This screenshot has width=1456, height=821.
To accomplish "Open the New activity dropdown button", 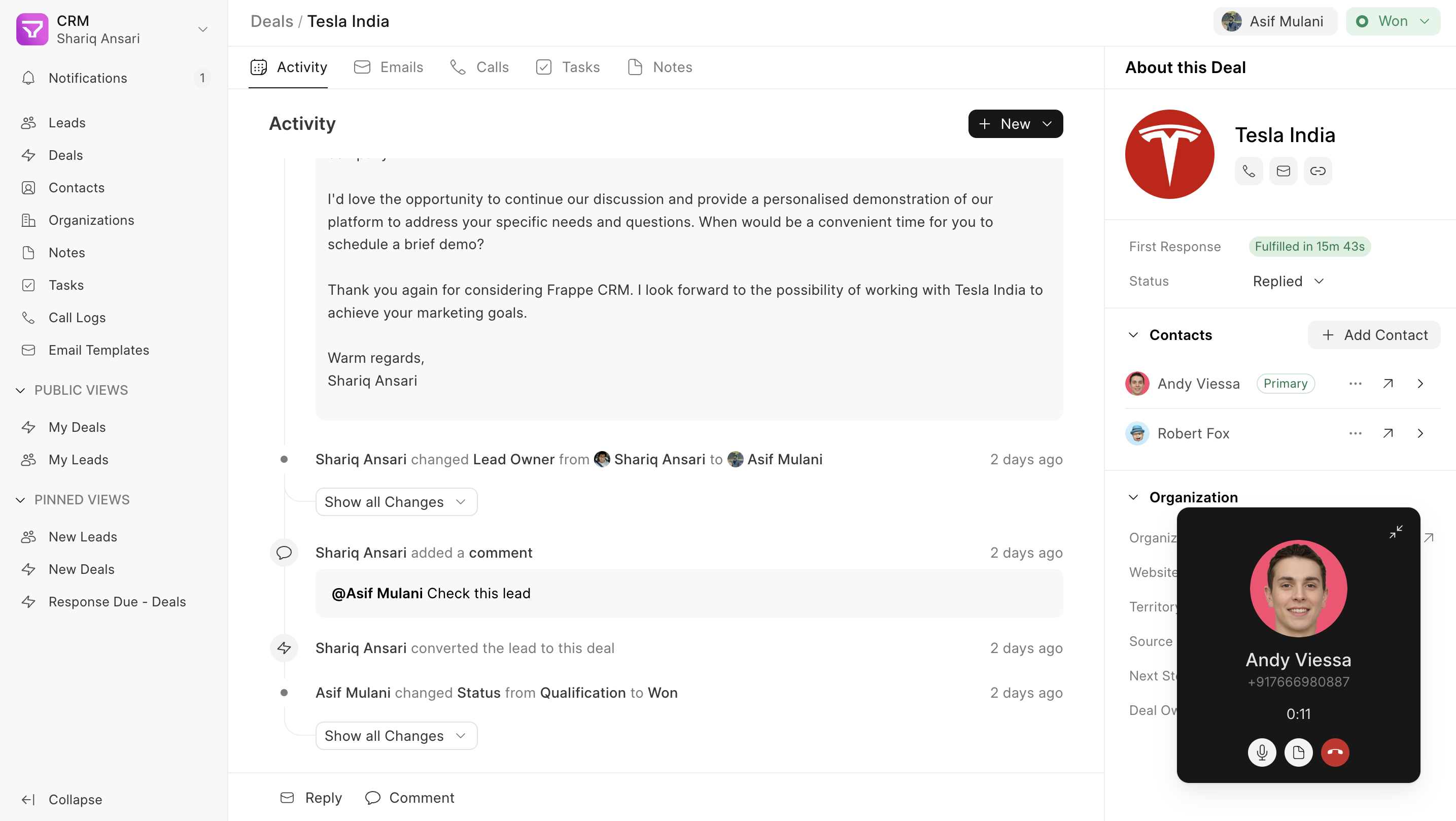I will [x=1015, y=124].
